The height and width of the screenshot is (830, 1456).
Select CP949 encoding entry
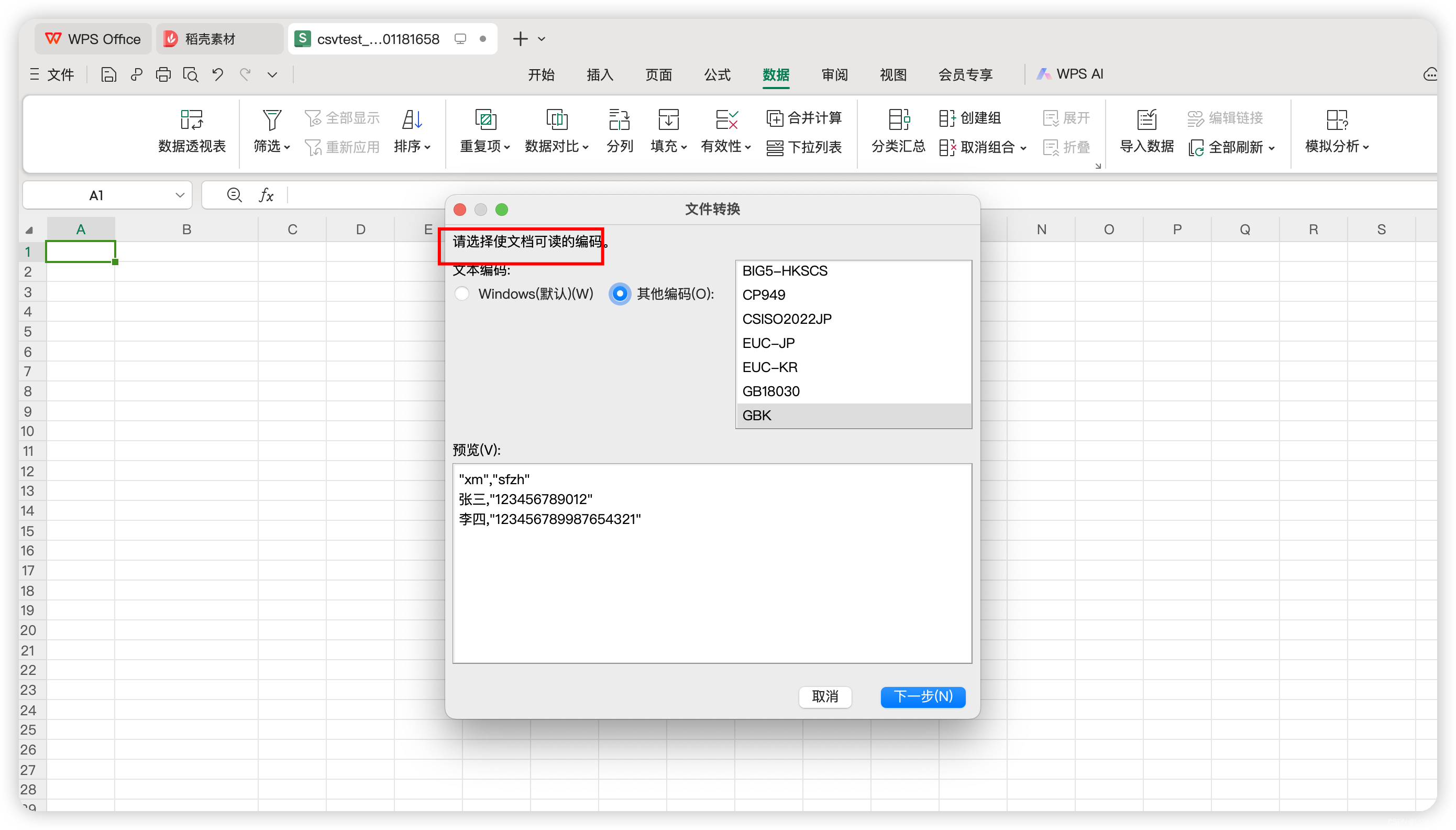pos(853,296)
